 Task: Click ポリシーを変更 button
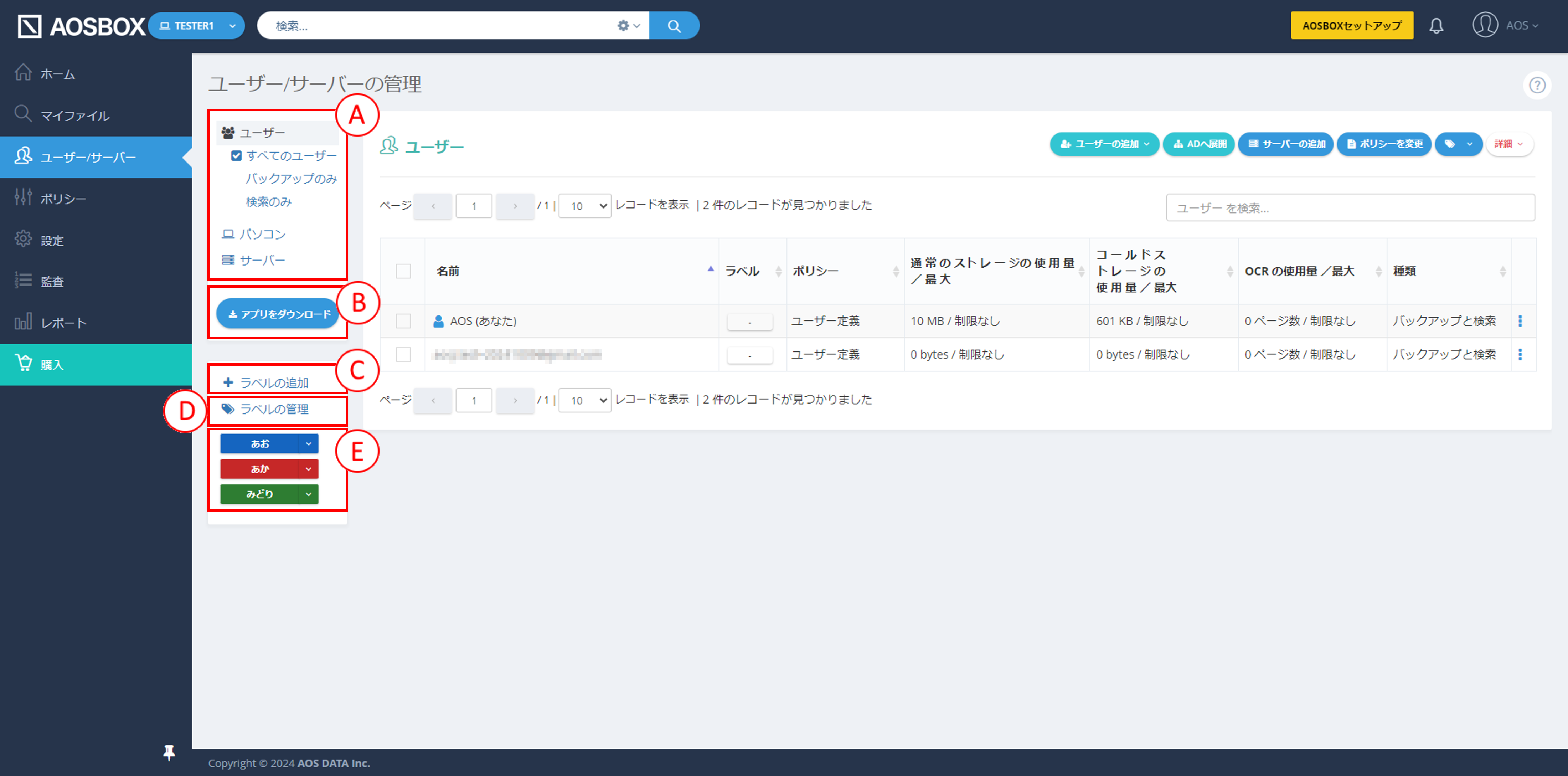point(1383,144)
